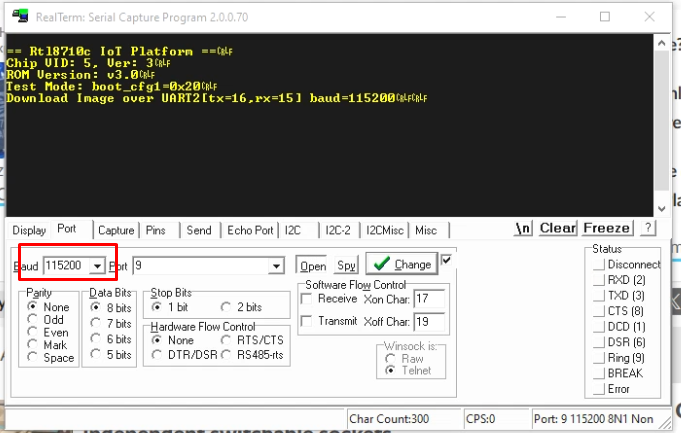681x433 pixels.
Task: Switch to the Port tab
Action: point(66,228)
